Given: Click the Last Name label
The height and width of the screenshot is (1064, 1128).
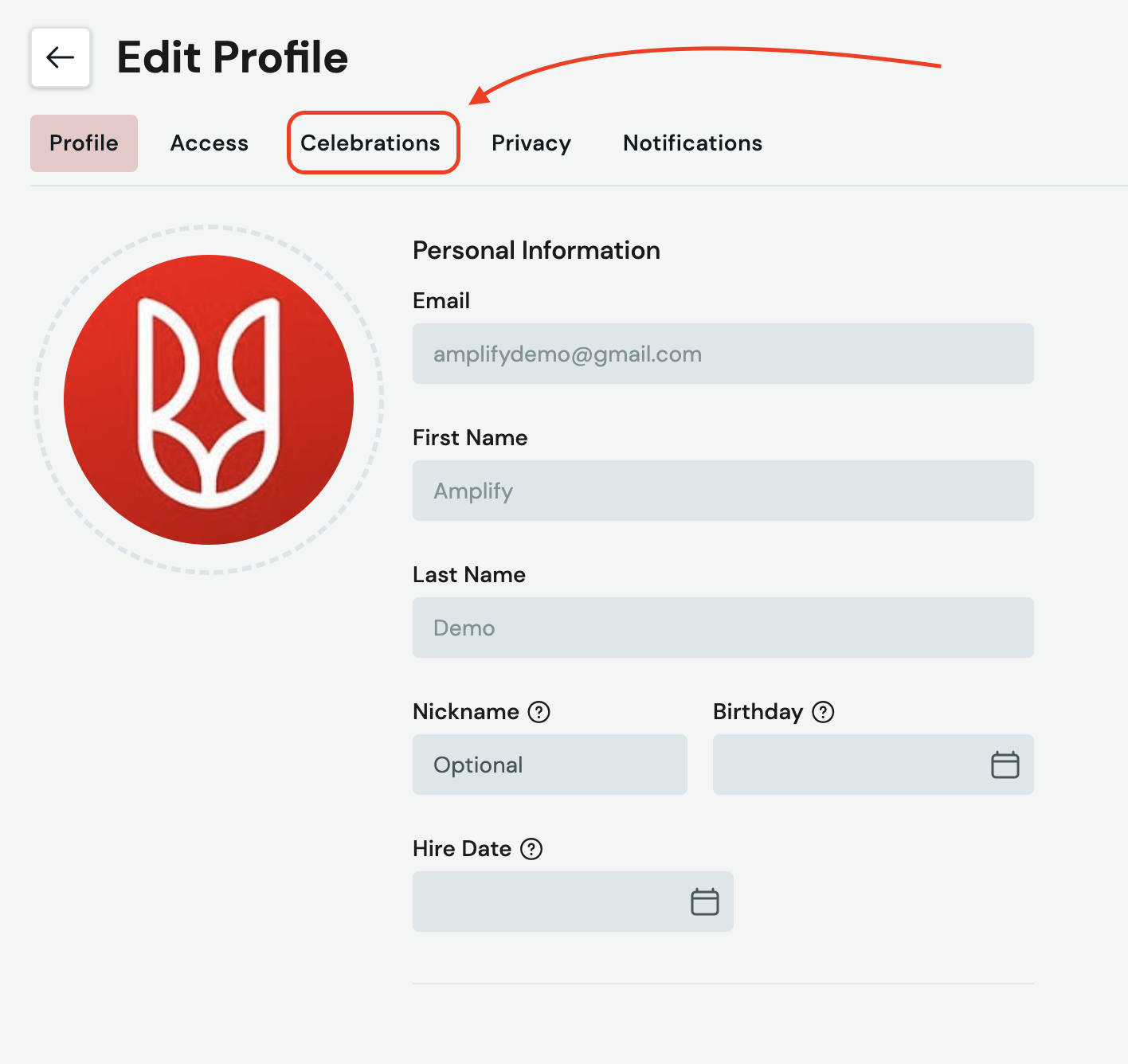Looking at the screenshot, I should pyautogui.click(x=469, y=575).
